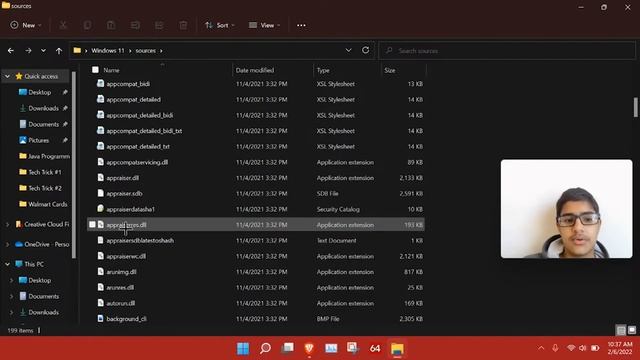Expand Desktop under This PC

pyautogui.click(x=11, y=280)
